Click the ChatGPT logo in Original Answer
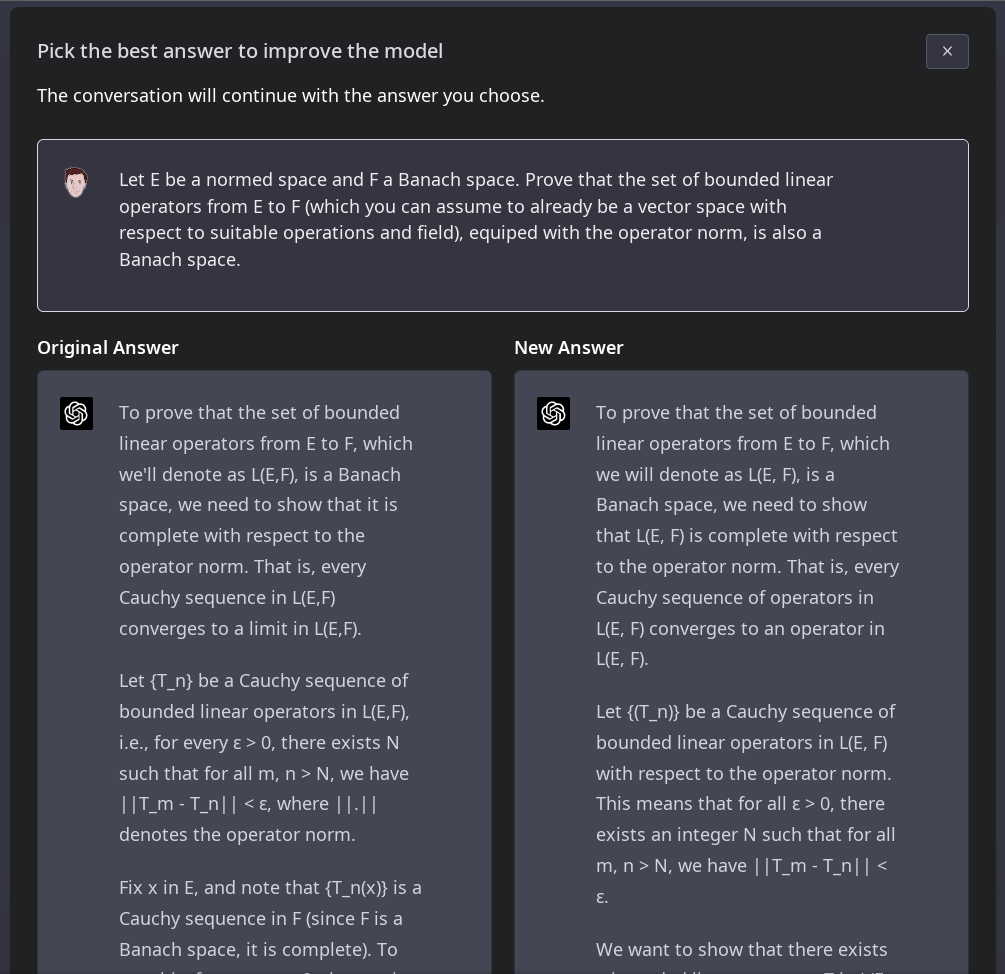1005x974 pixels. (76, 414)
